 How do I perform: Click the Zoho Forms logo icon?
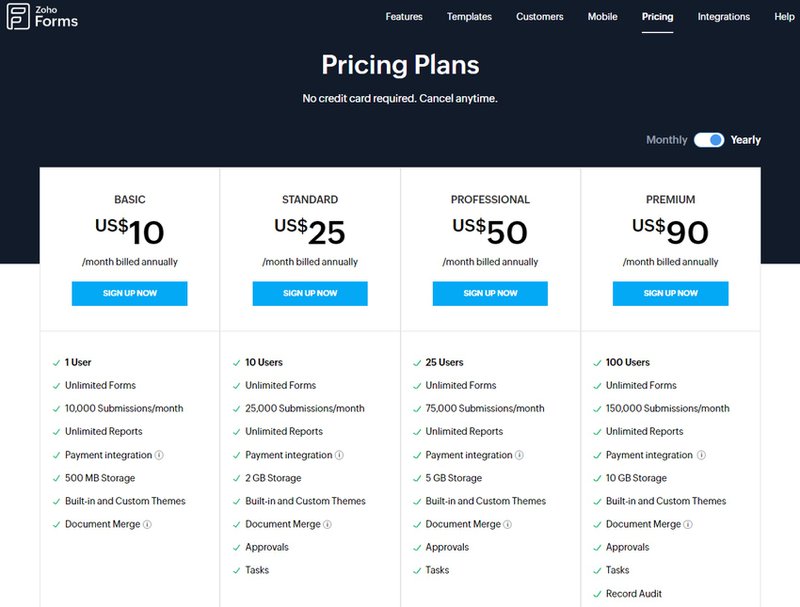(18, 17)
